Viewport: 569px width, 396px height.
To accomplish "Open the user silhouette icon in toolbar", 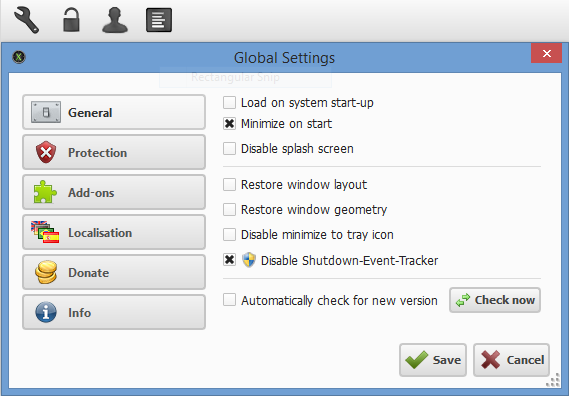I will (115, 21).
